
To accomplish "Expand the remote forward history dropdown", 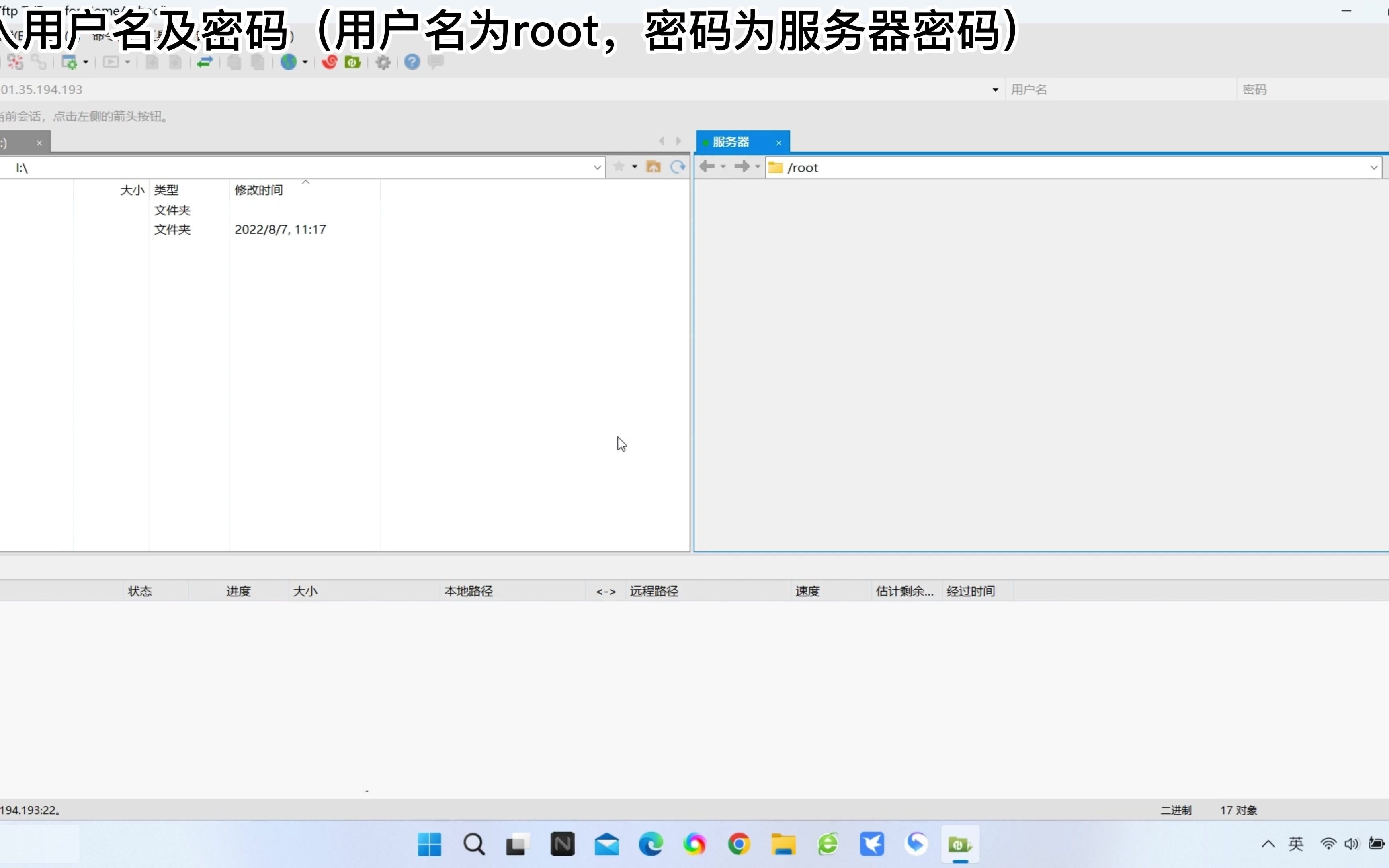I will pyautogui.click(x=757, y=166).
